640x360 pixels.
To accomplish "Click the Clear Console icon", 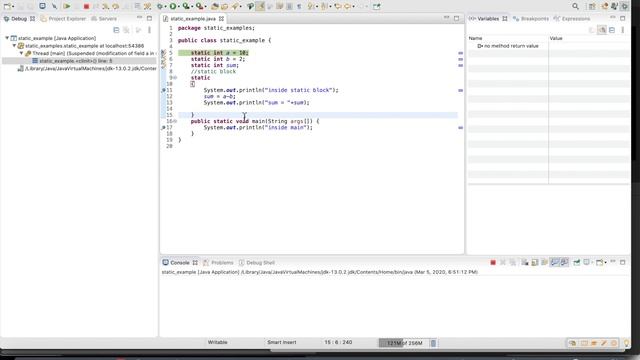I will (524, 262).
